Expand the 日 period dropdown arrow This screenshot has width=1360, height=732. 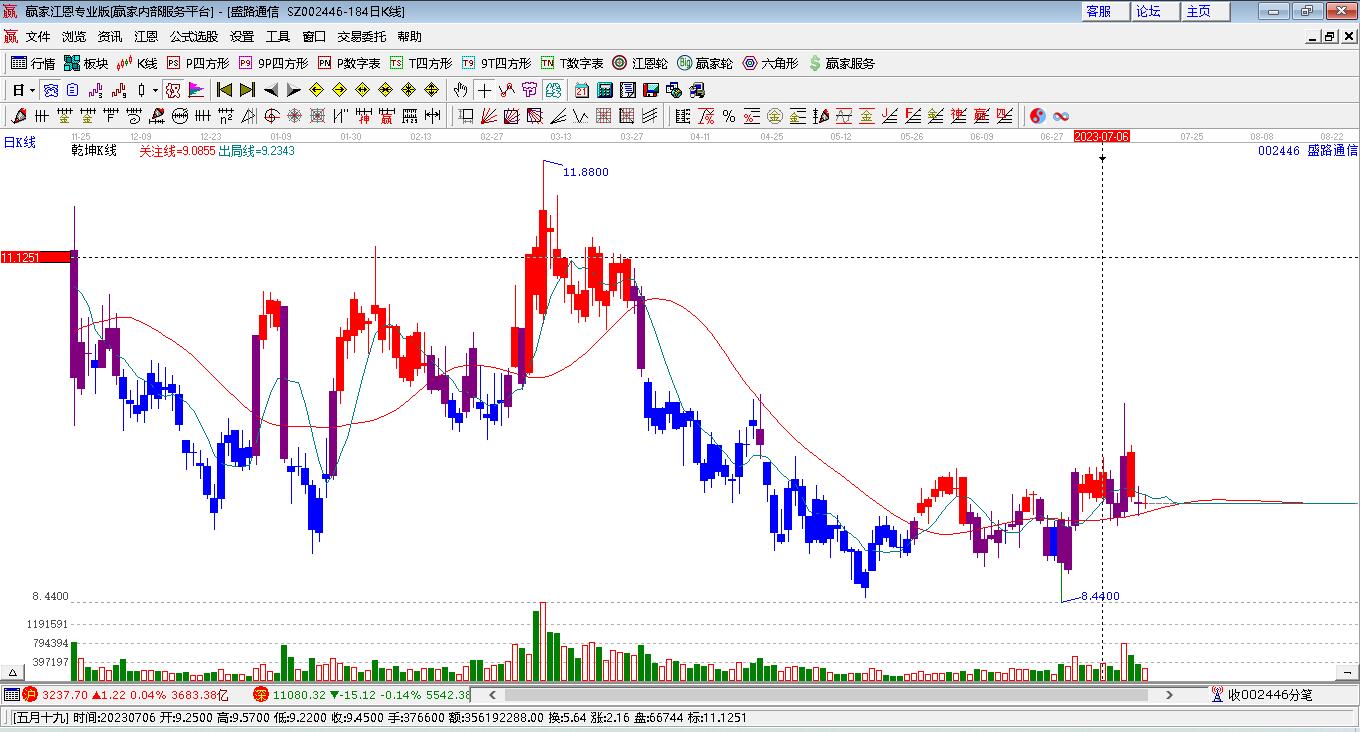tap(32, 90)
